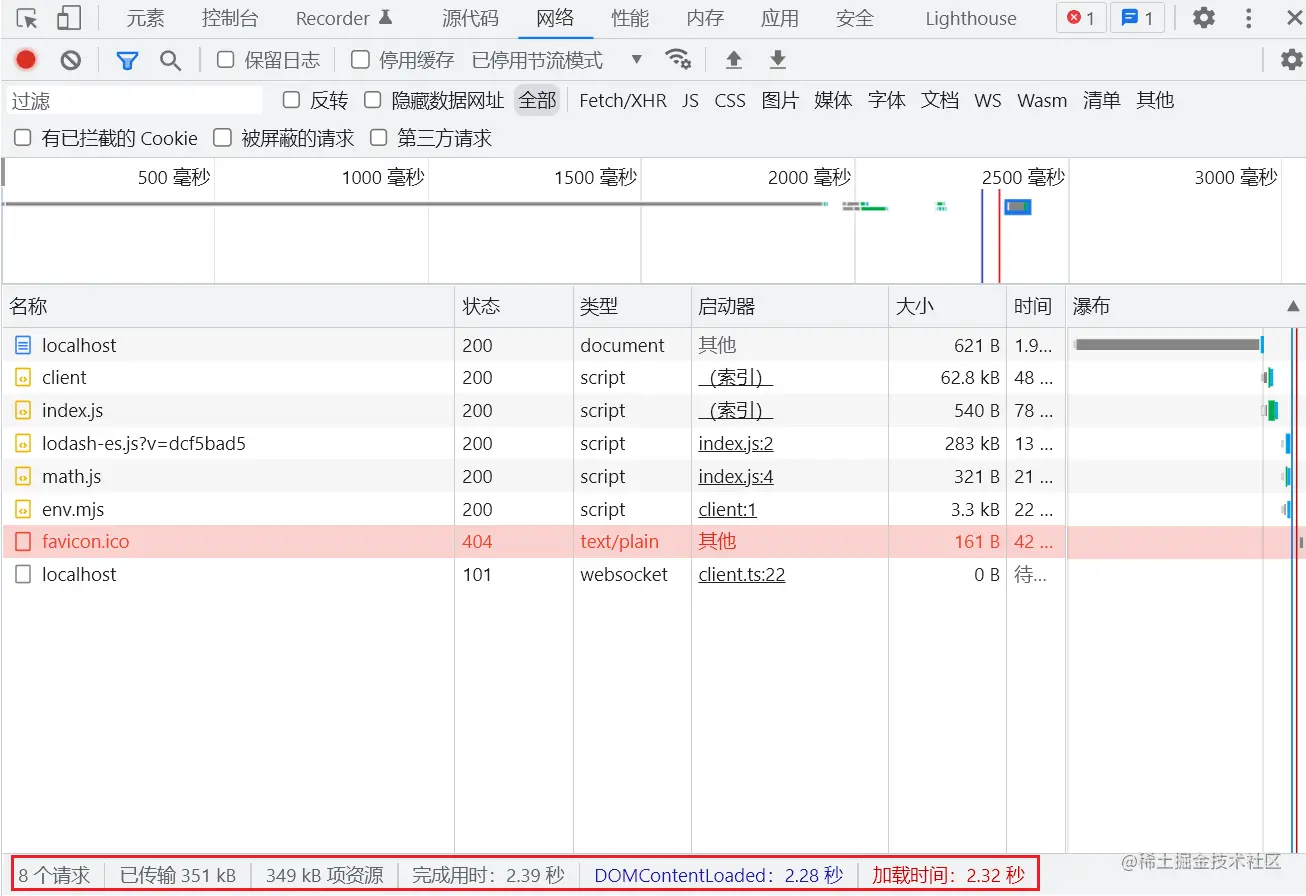This screenshot has width=1306, height=896.
Task: Enable the 停用缓存 checkbox
Action: [360, 60]
